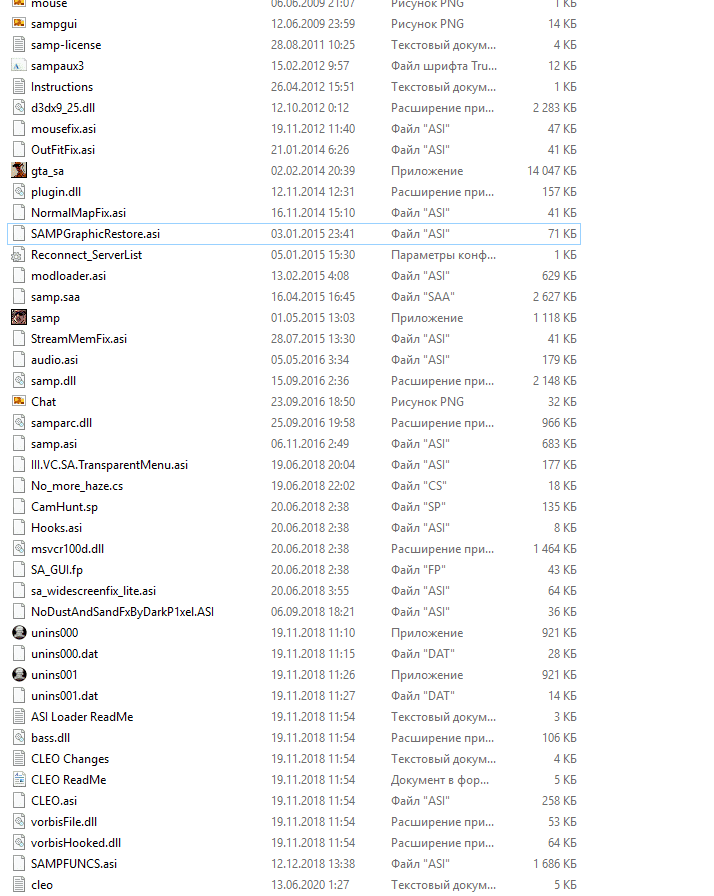Select the vorbisHooked.dll file
This screenshot has height=896, width=714.
click(x=75, y=843)
